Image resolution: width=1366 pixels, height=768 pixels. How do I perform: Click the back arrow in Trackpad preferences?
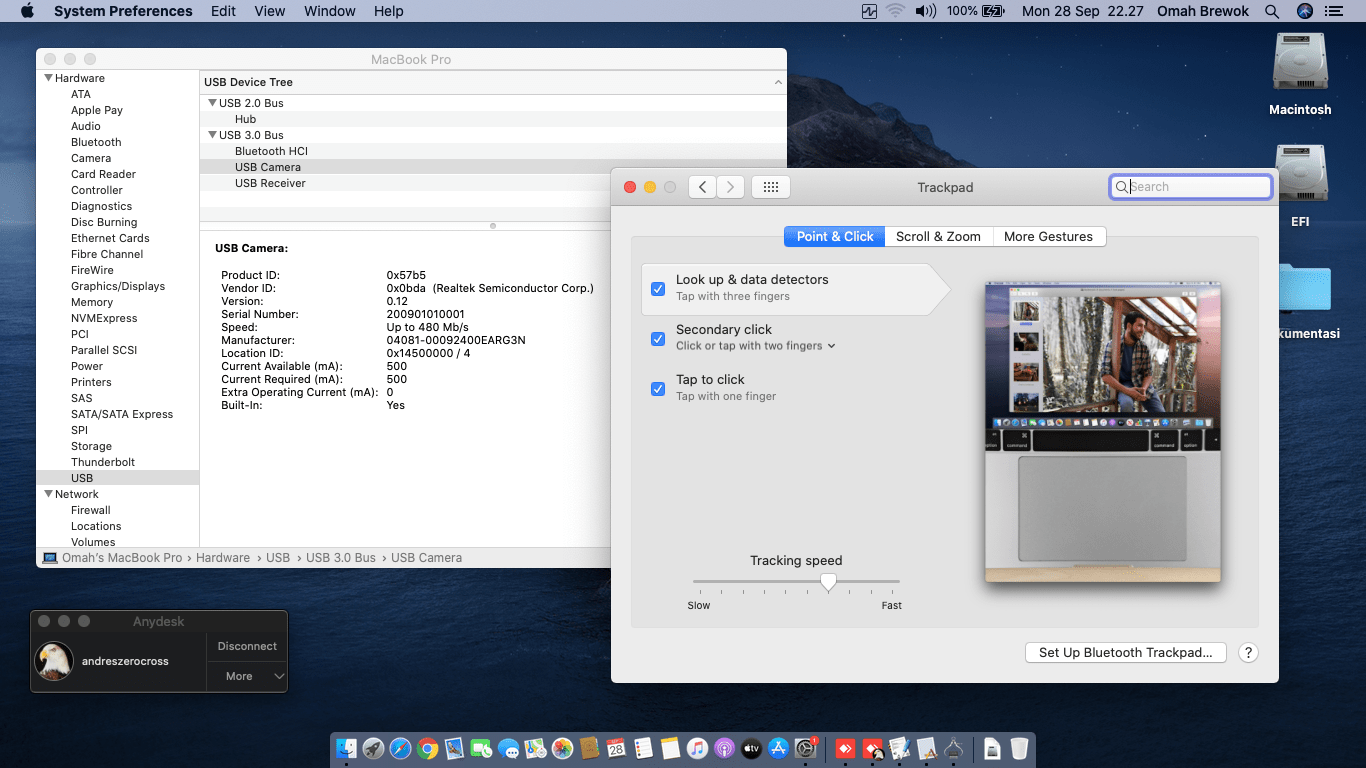702,187
